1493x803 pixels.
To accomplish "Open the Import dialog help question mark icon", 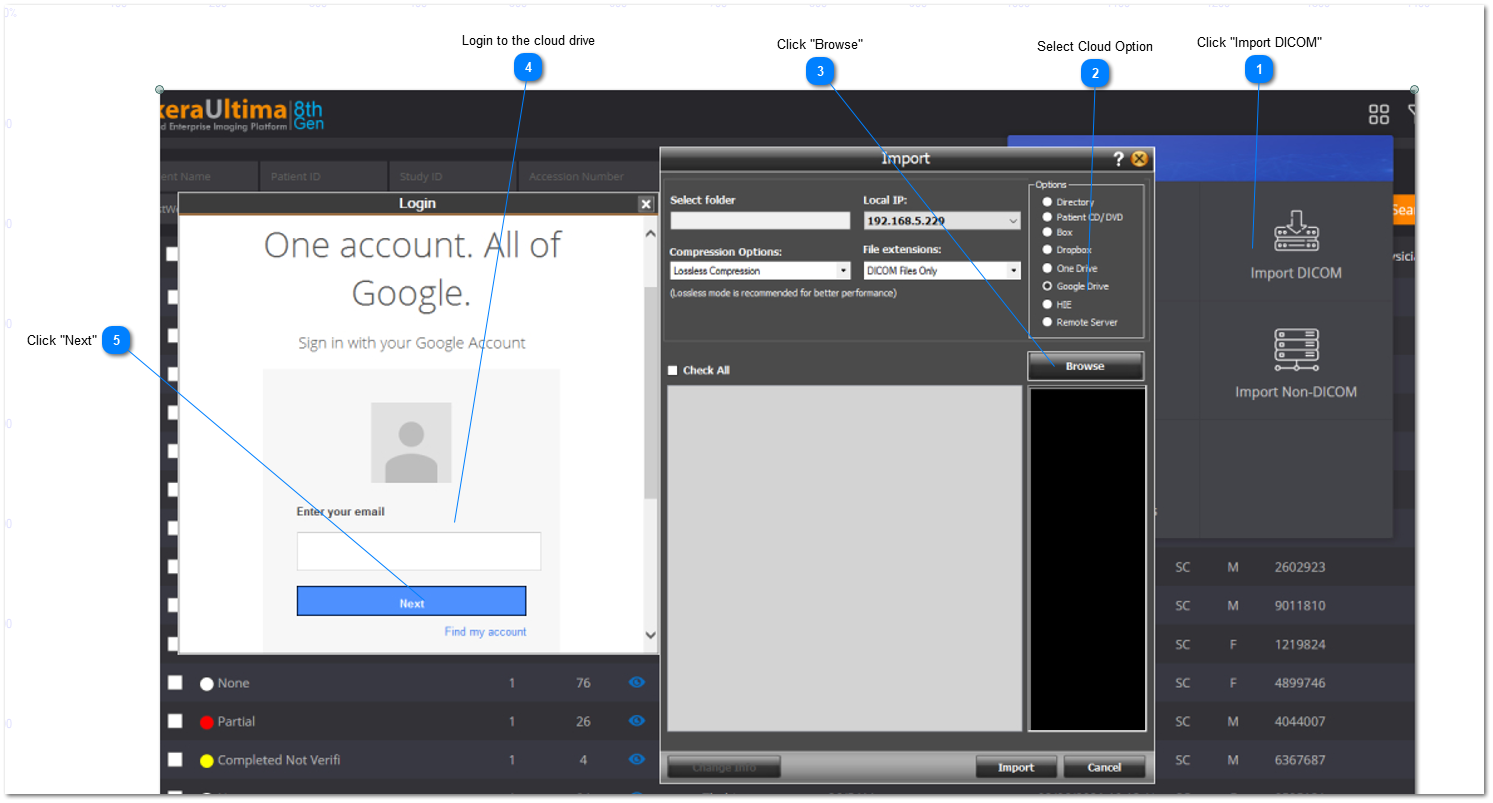I will tap(1118, 158).
